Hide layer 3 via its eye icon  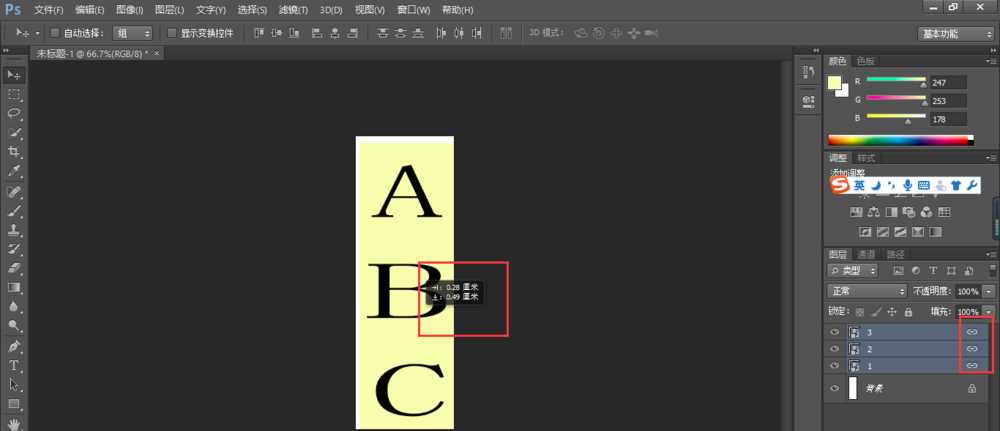(x=835, y=332)
